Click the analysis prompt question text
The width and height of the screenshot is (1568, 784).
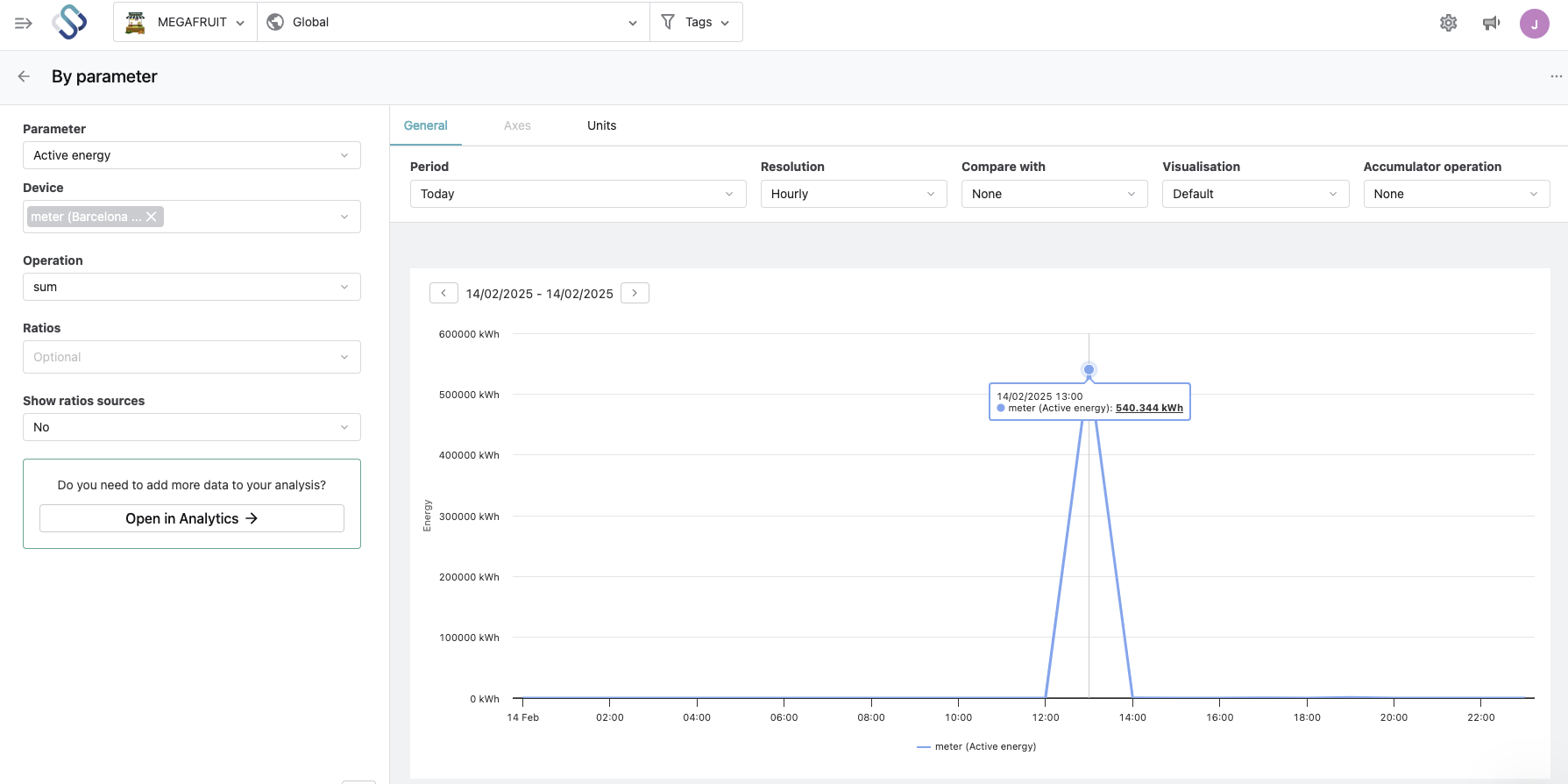coord(192,485)
